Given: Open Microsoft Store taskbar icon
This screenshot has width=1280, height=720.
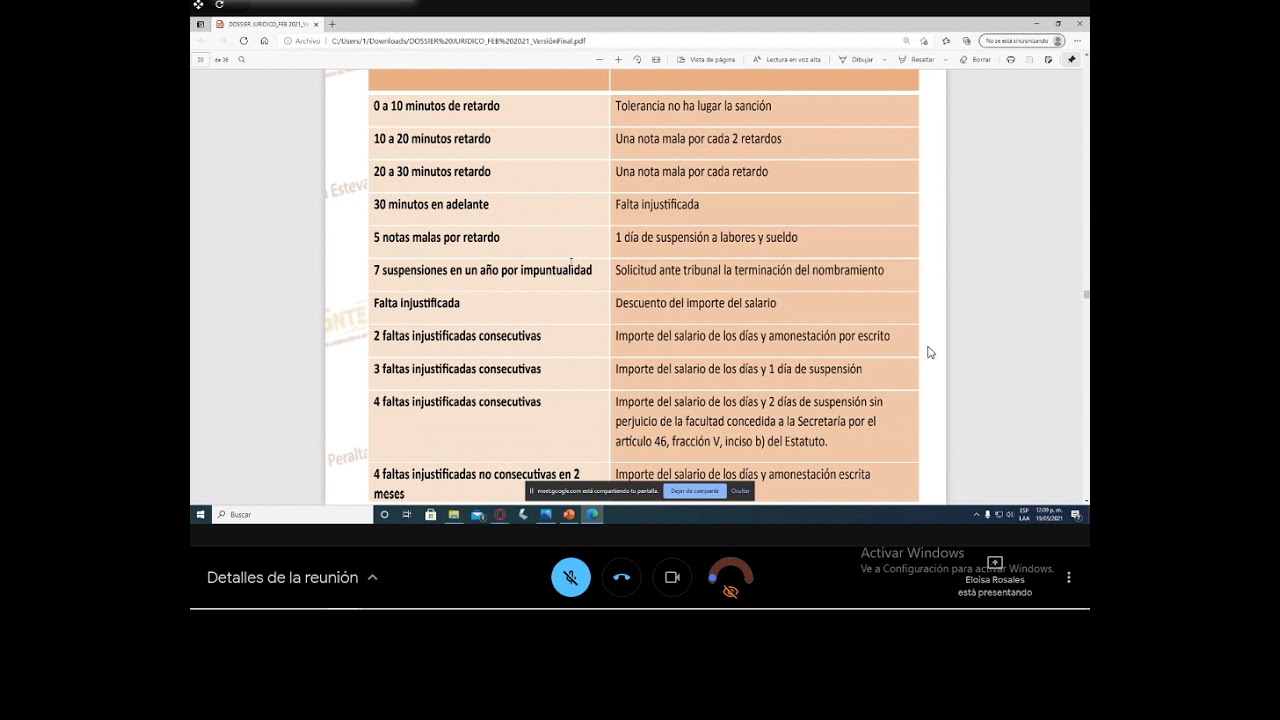Looking at the screenshot, I should click(430, 514).
